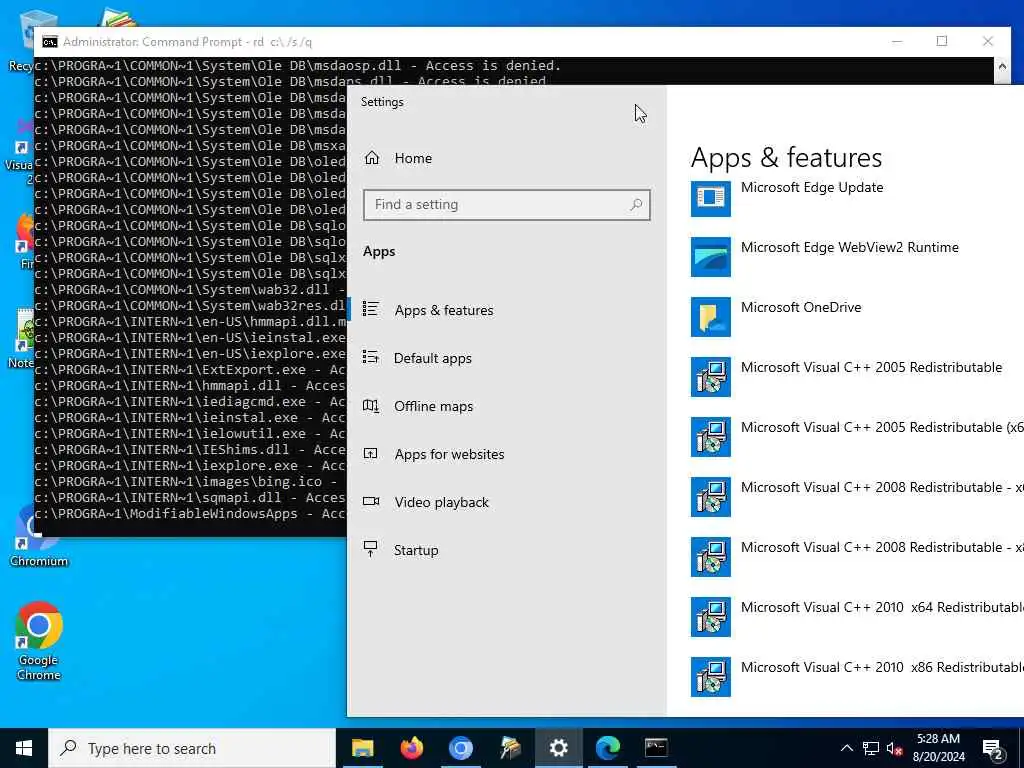Click the Default apps list icon
Screen dimensions: 1024x768
(371, 357)
